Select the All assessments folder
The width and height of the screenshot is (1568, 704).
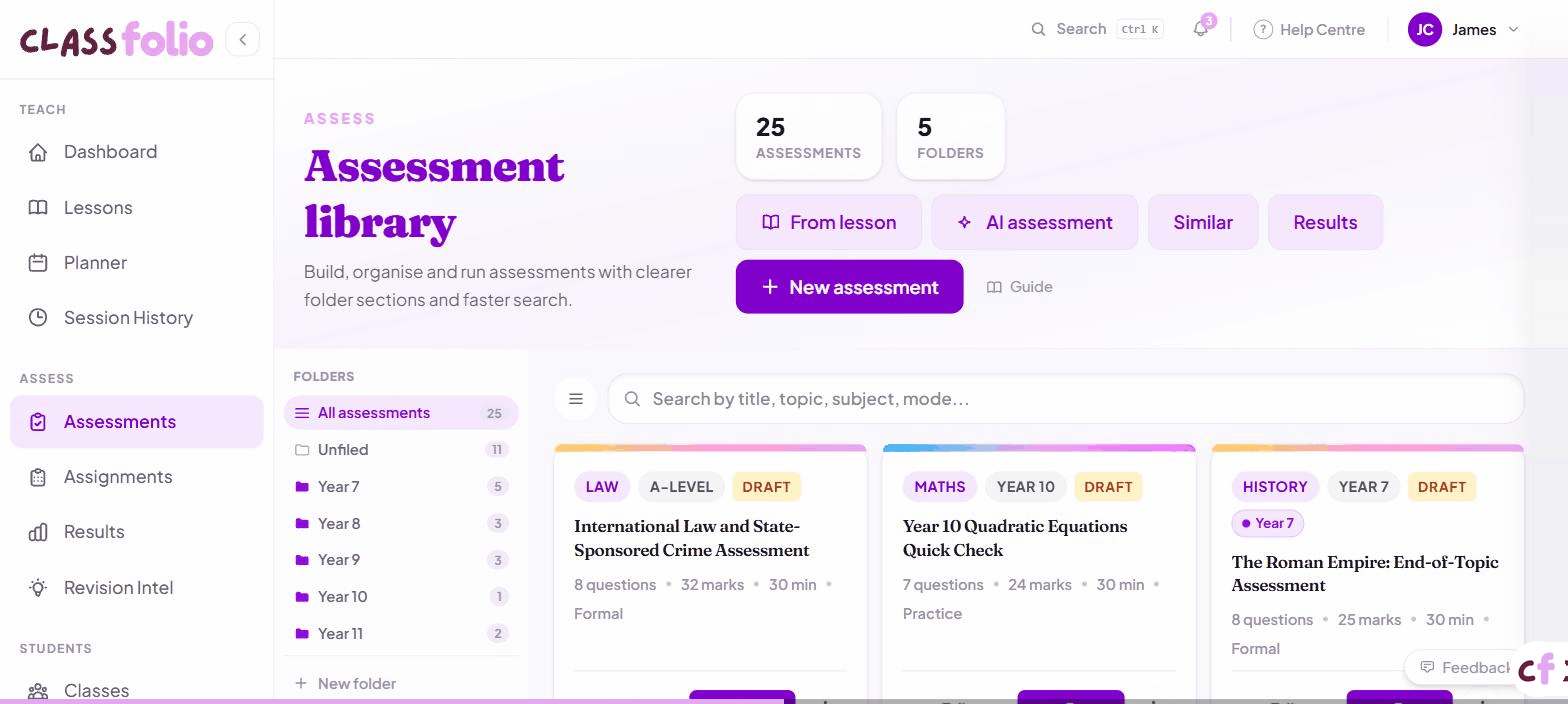coord(401,413)
